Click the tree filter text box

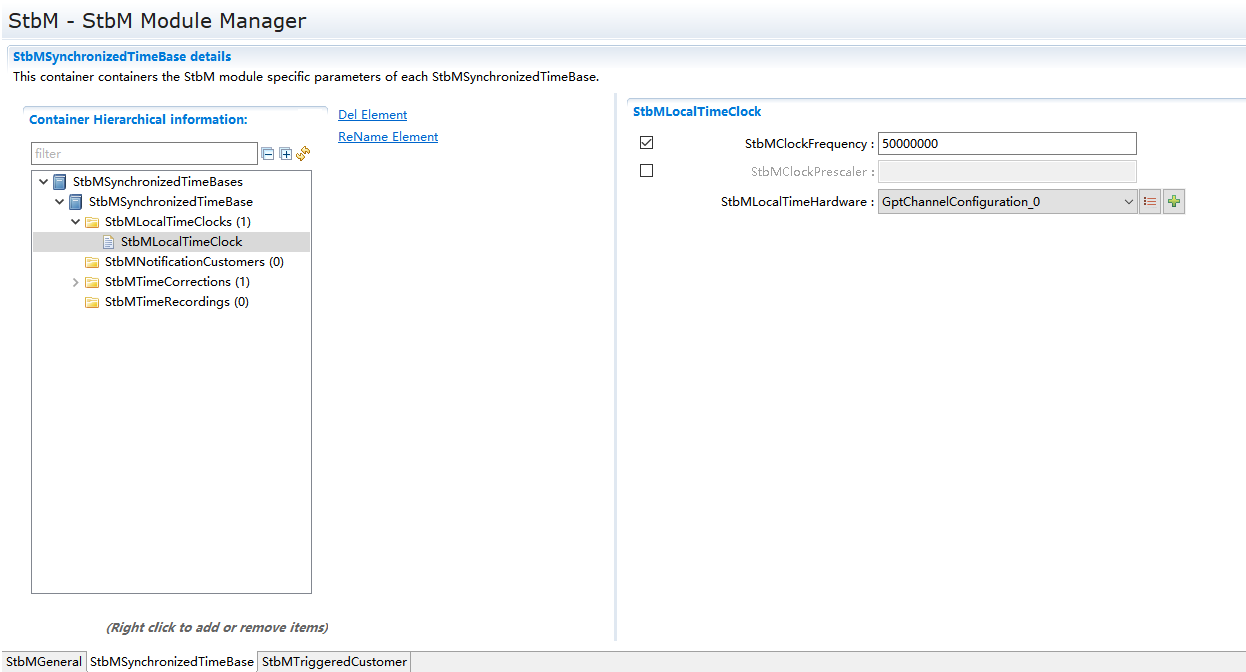coord(144,154)
